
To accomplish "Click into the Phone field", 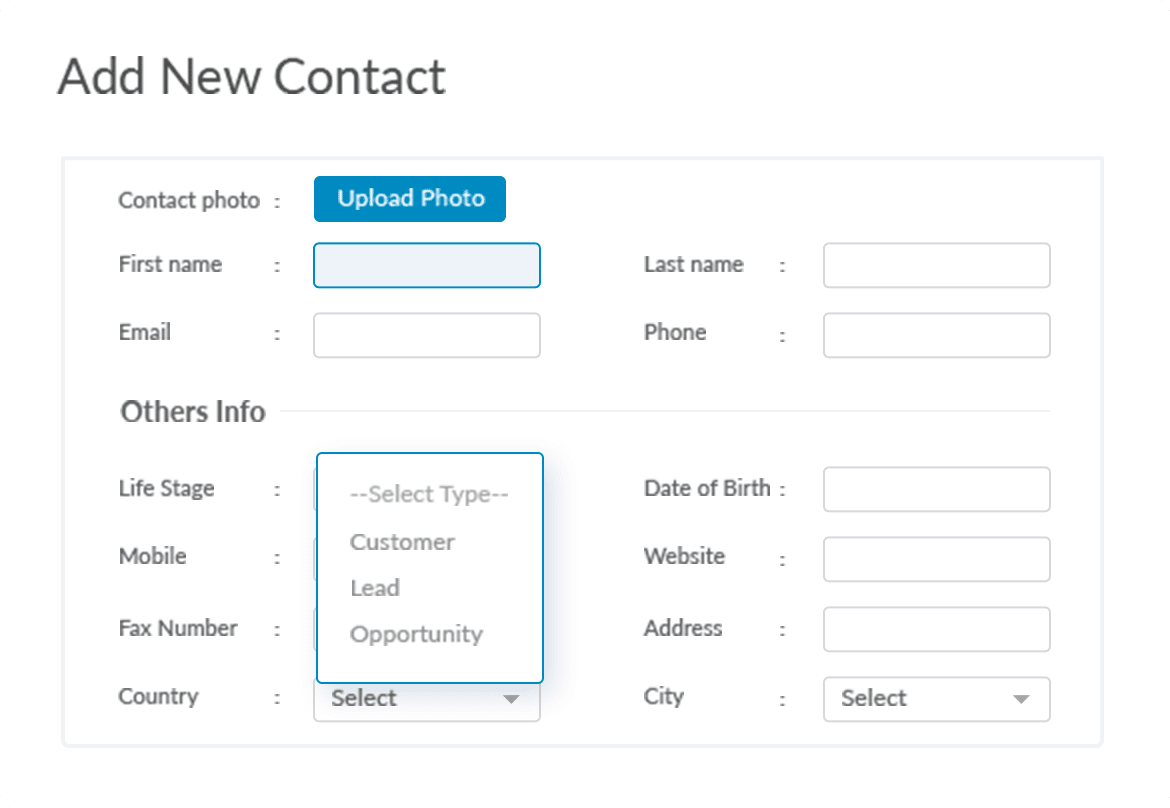I will tap(936, 335).
